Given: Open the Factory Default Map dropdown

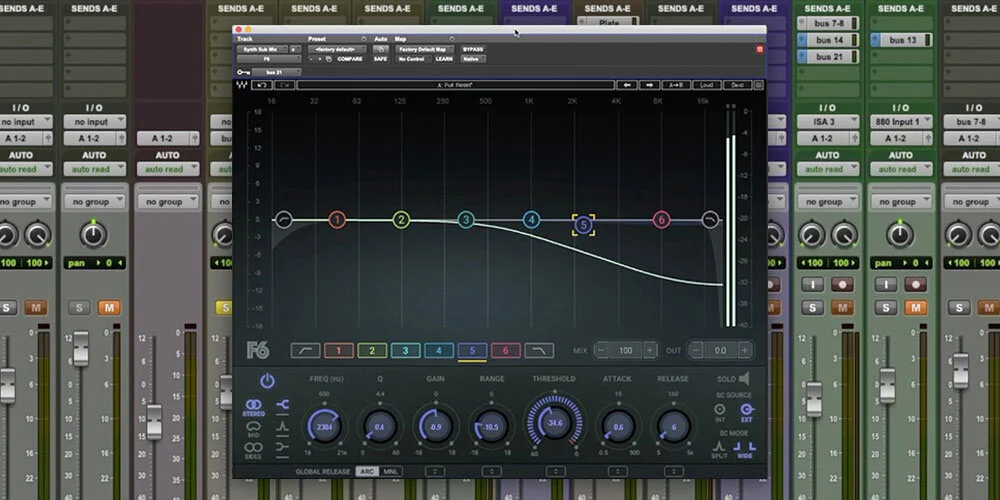Looking at the screenshot, I should click(425, 49).
